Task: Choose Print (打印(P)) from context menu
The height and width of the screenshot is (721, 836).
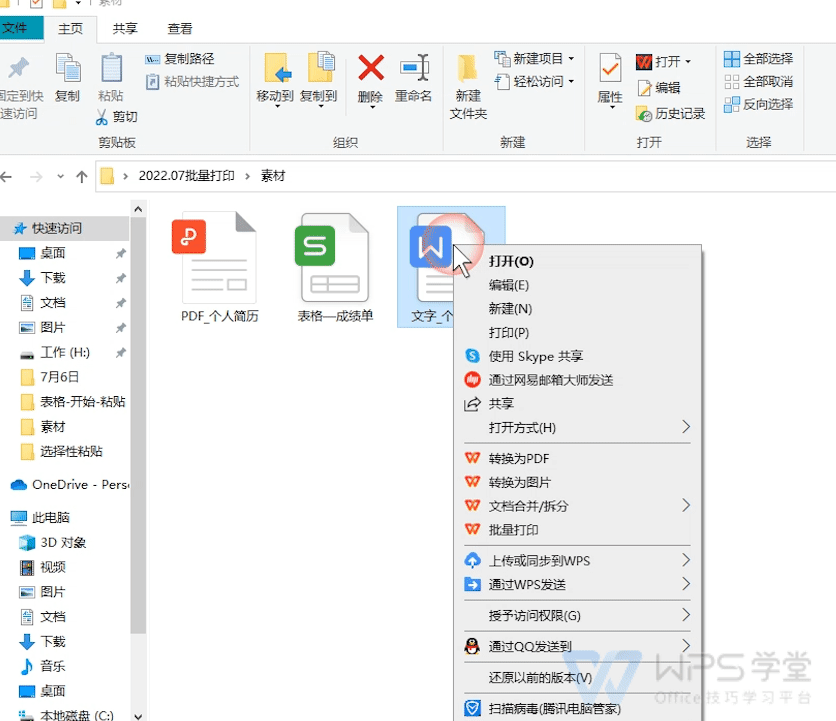Action: point(577,333)
